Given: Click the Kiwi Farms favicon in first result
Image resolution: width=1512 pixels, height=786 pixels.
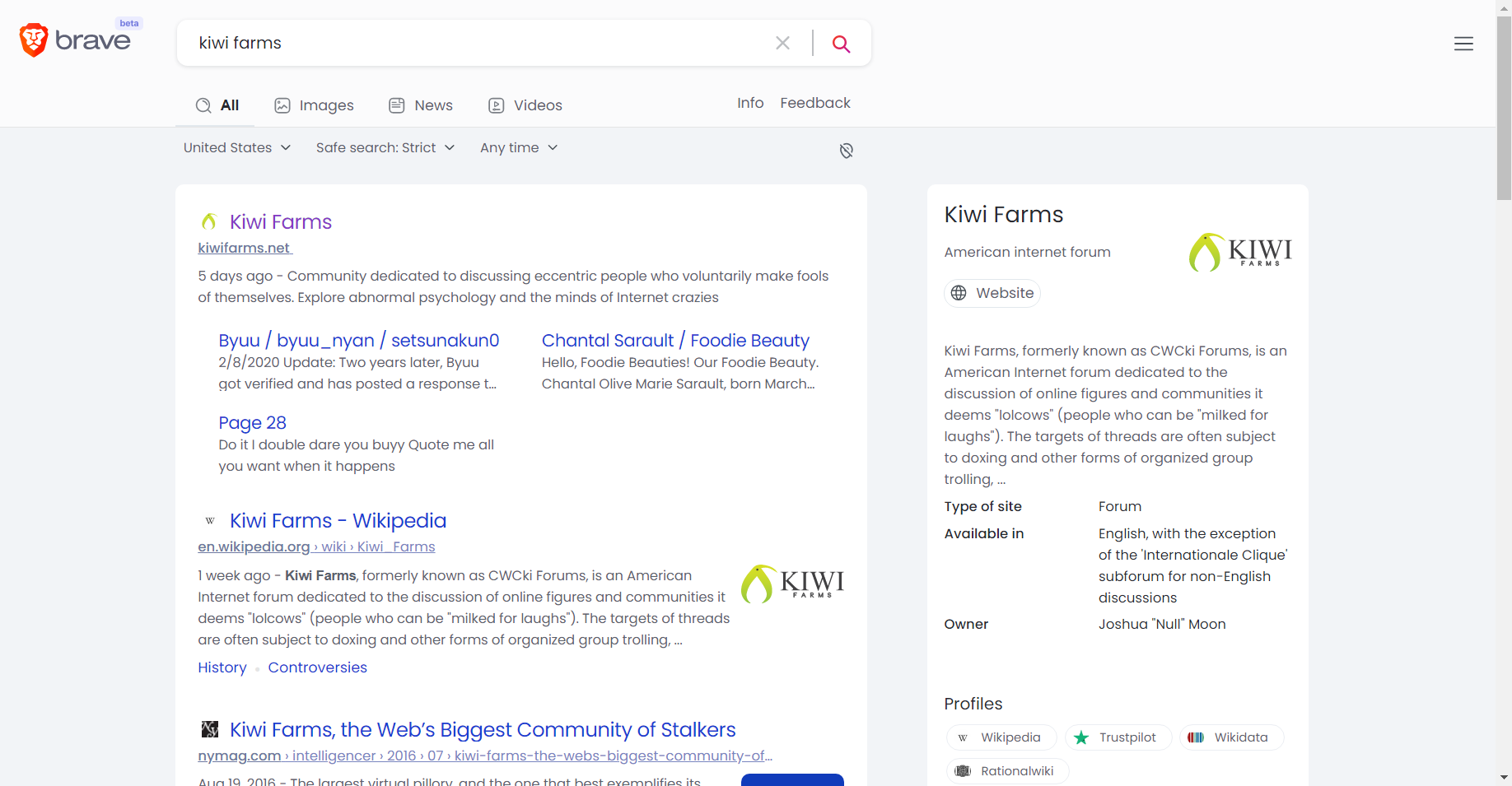Looking at the screenshot, I should (x=209, y=221).
